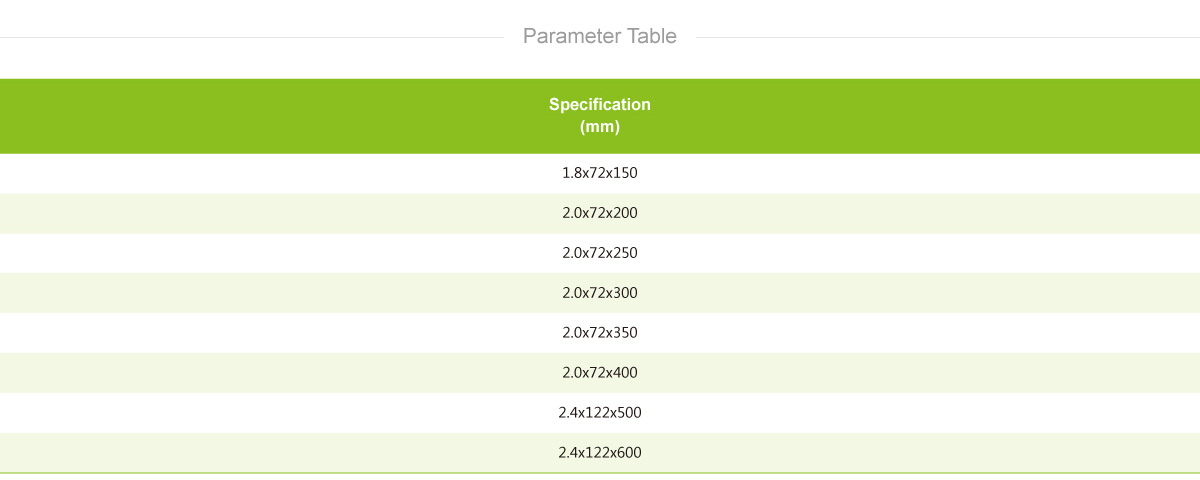Select the 2.4x122x500 specification row
Screen dimensions: 1200x480
click(x=600, y=413)
